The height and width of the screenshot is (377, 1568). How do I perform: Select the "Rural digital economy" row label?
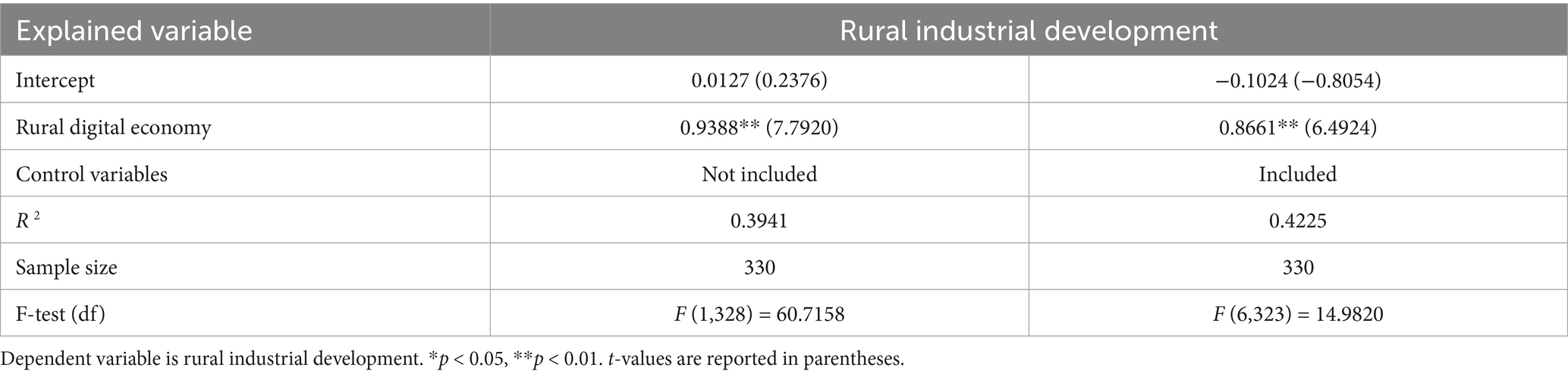click(113, 127)
